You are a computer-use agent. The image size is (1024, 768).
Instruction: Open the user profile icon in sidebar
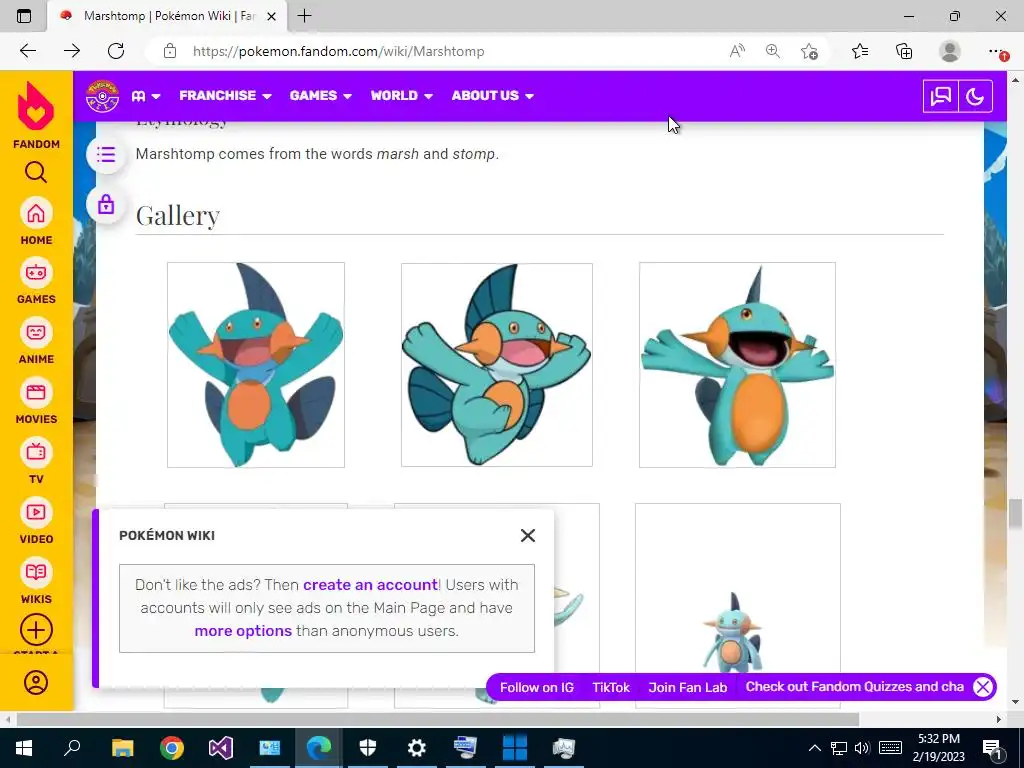(36, 682)
